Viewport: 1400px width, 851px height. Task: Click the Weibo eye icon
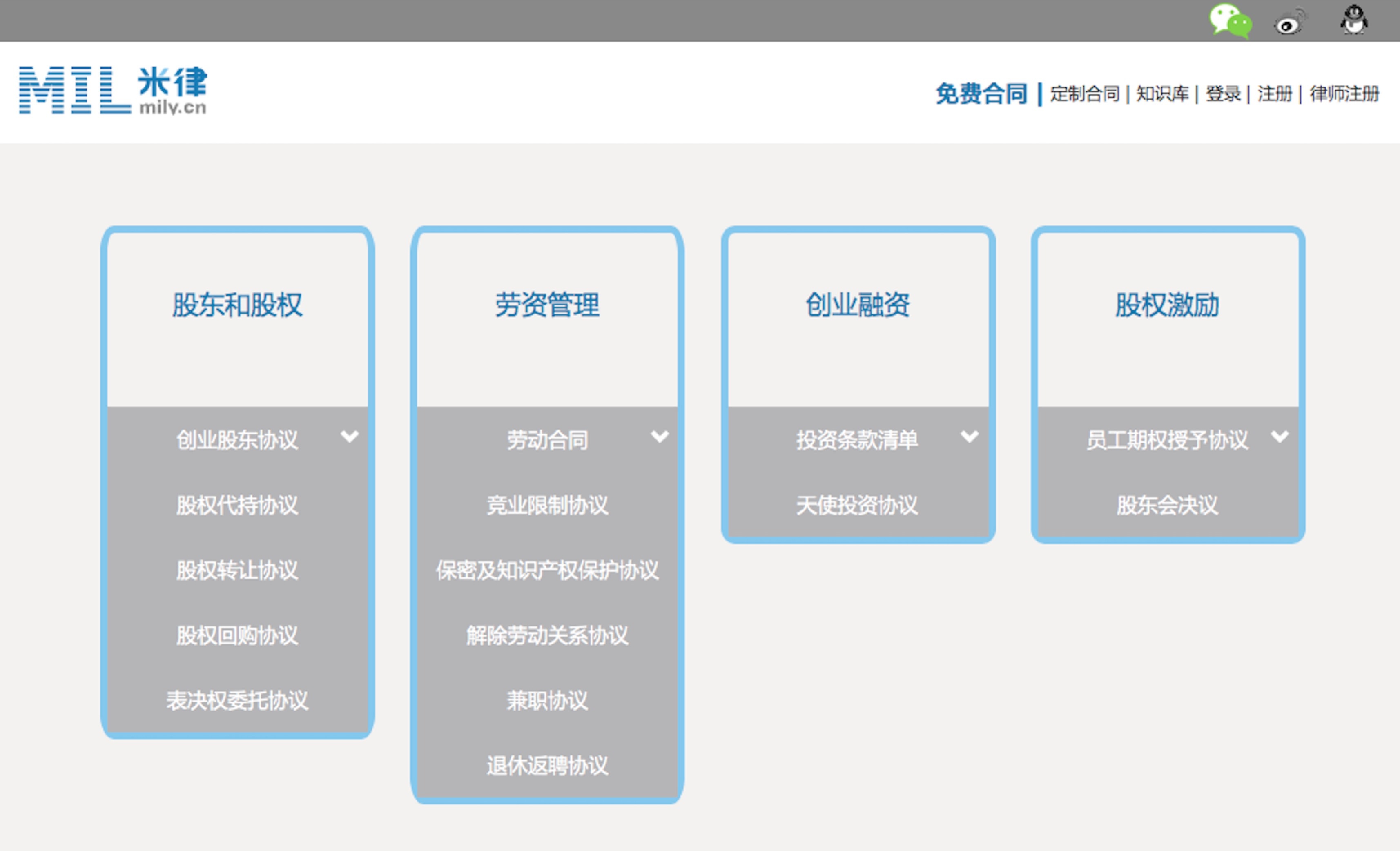[1289, 24]
